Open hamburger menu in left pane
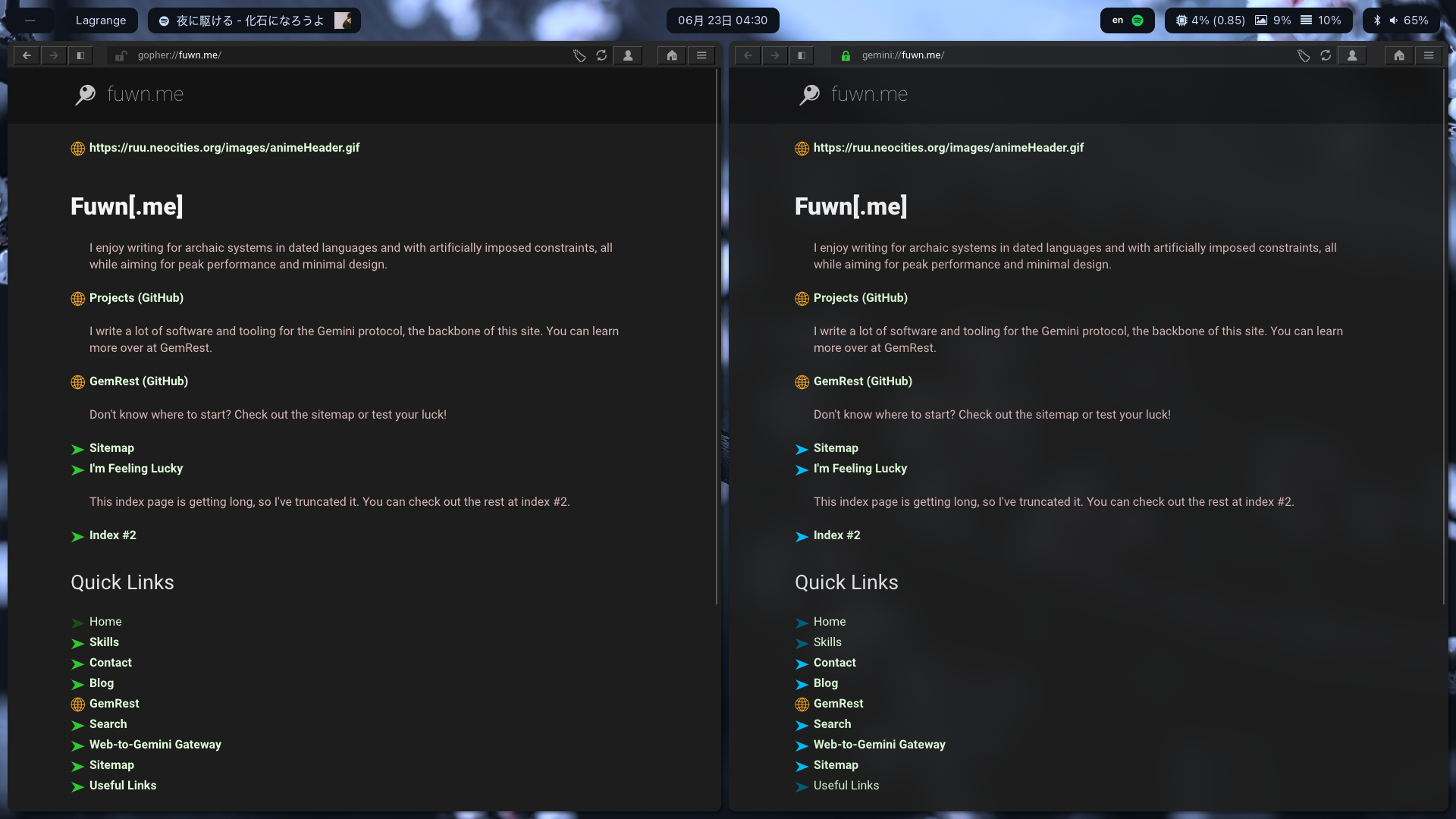The image size is (1456, 819). [x=701, y=55]
